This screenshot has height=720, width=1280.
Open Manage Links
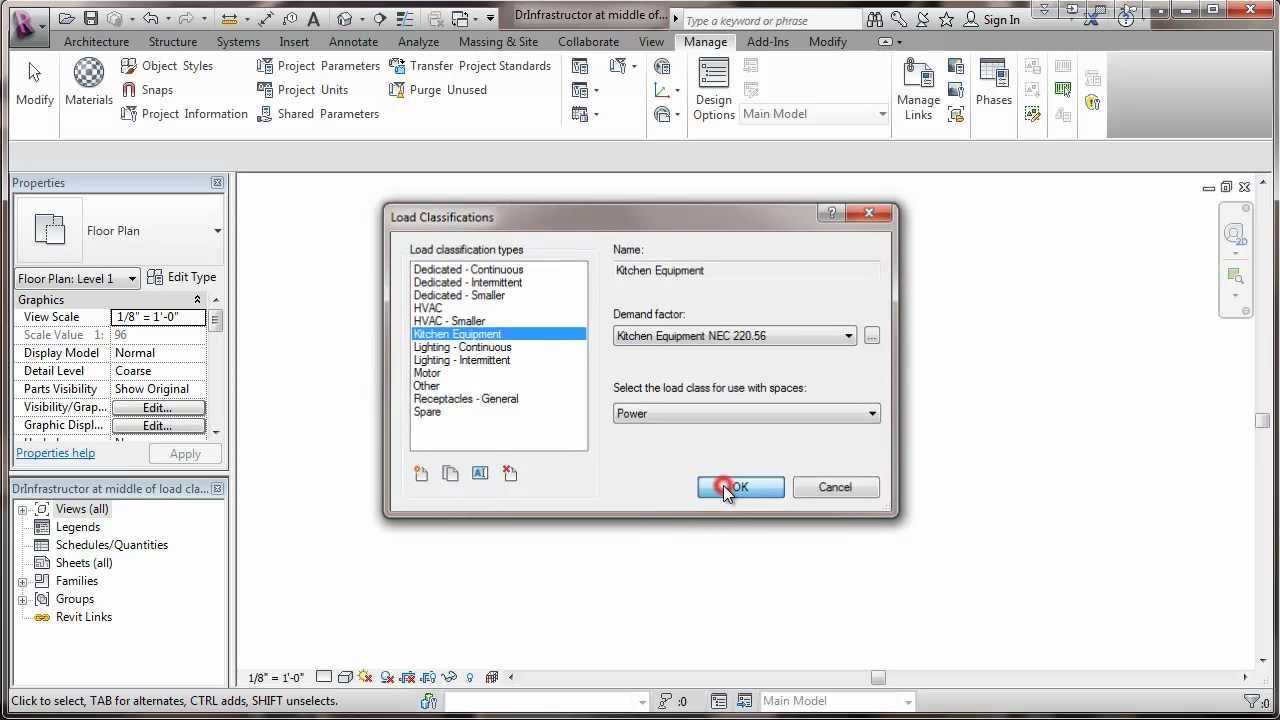point(918,89)
